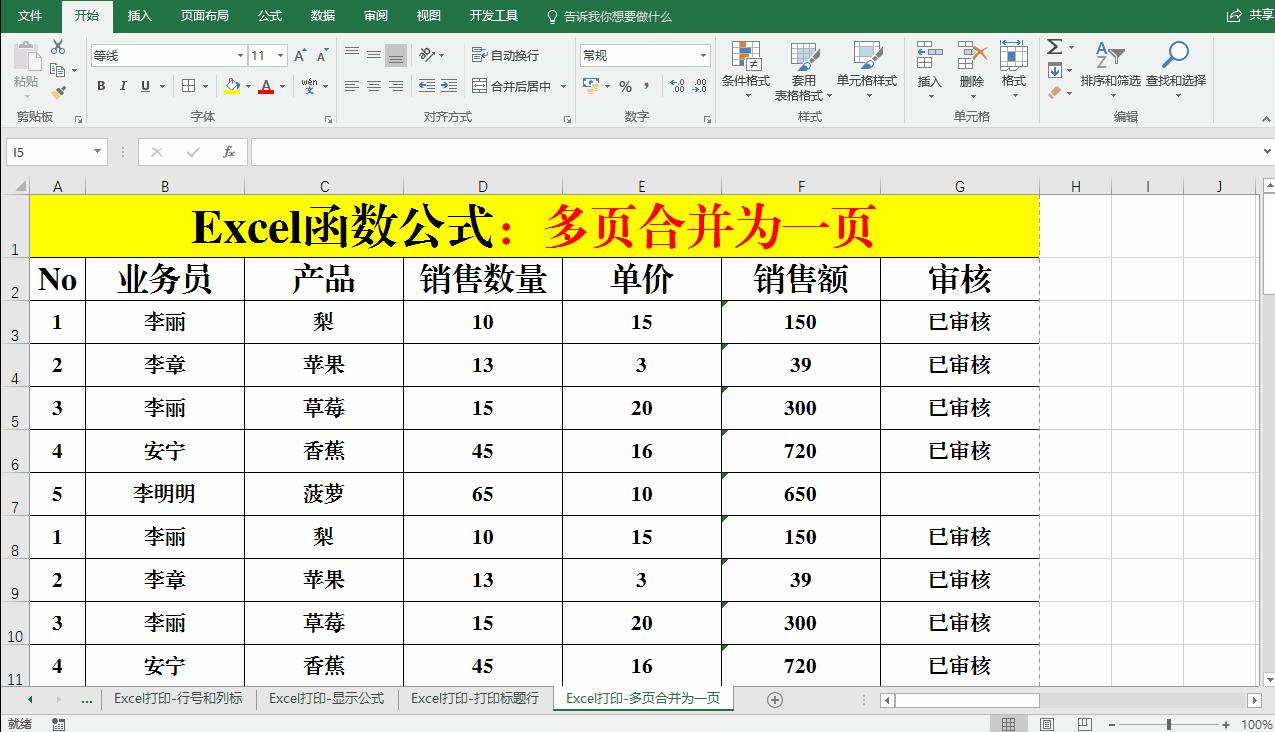
Task: Open the font name dropdown
Action: [x=240, y=54]
